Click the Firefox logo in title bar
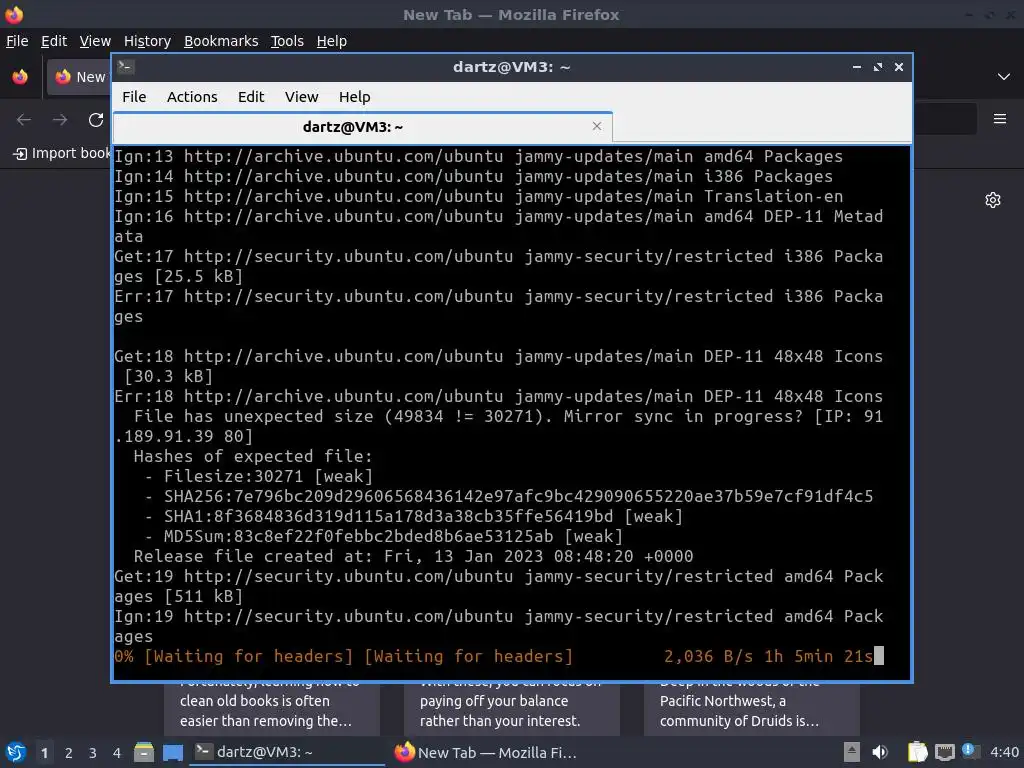1024x768 pixels. tap(14, 14)
